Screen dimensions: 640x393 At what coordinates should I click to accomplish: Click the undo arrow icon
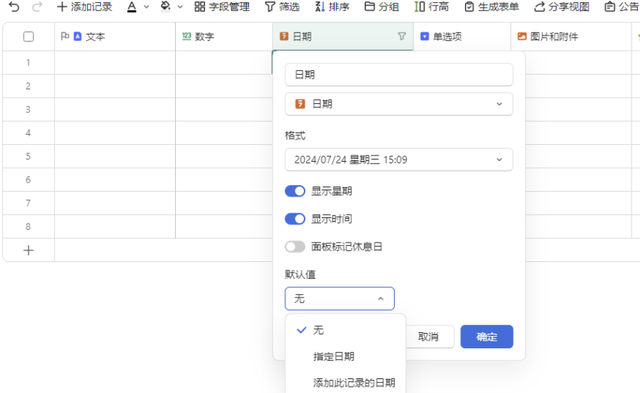click(14, 7)
